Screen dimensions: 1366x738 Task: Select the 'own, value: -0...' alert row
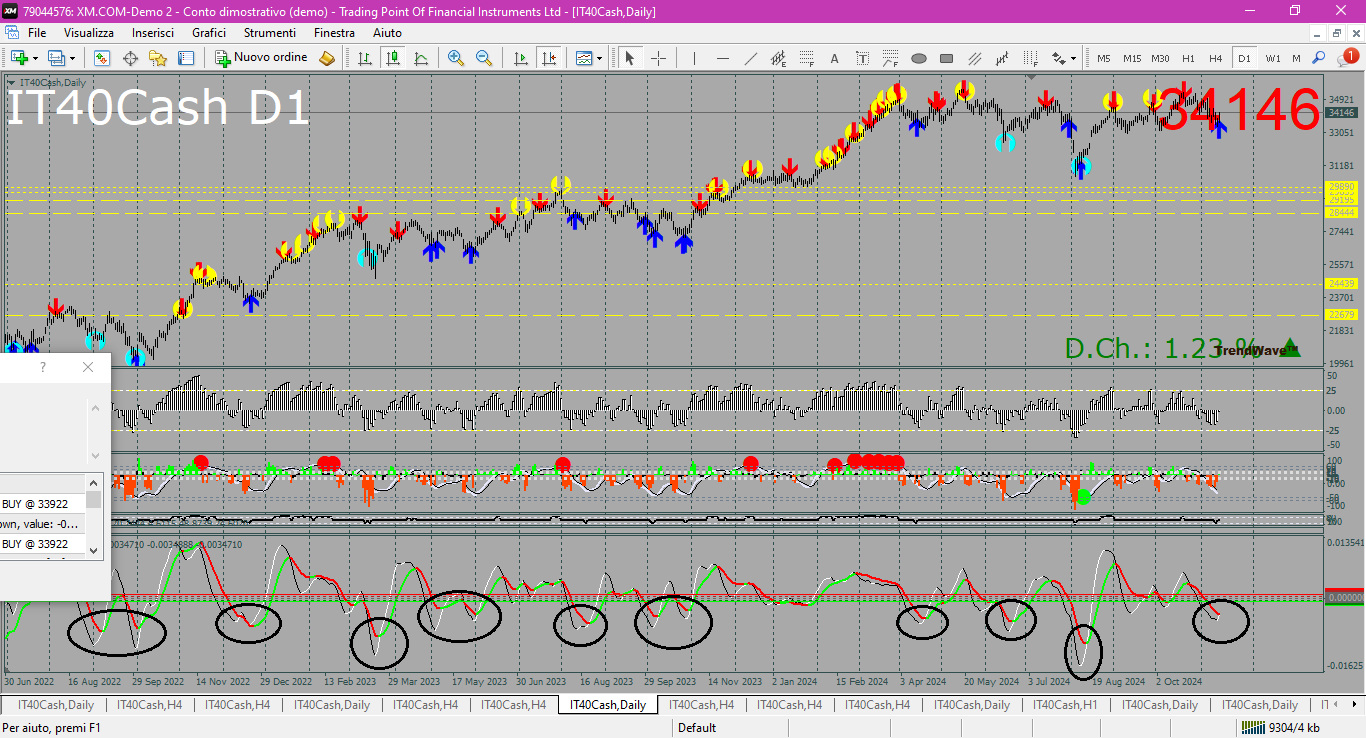point(42,524)
